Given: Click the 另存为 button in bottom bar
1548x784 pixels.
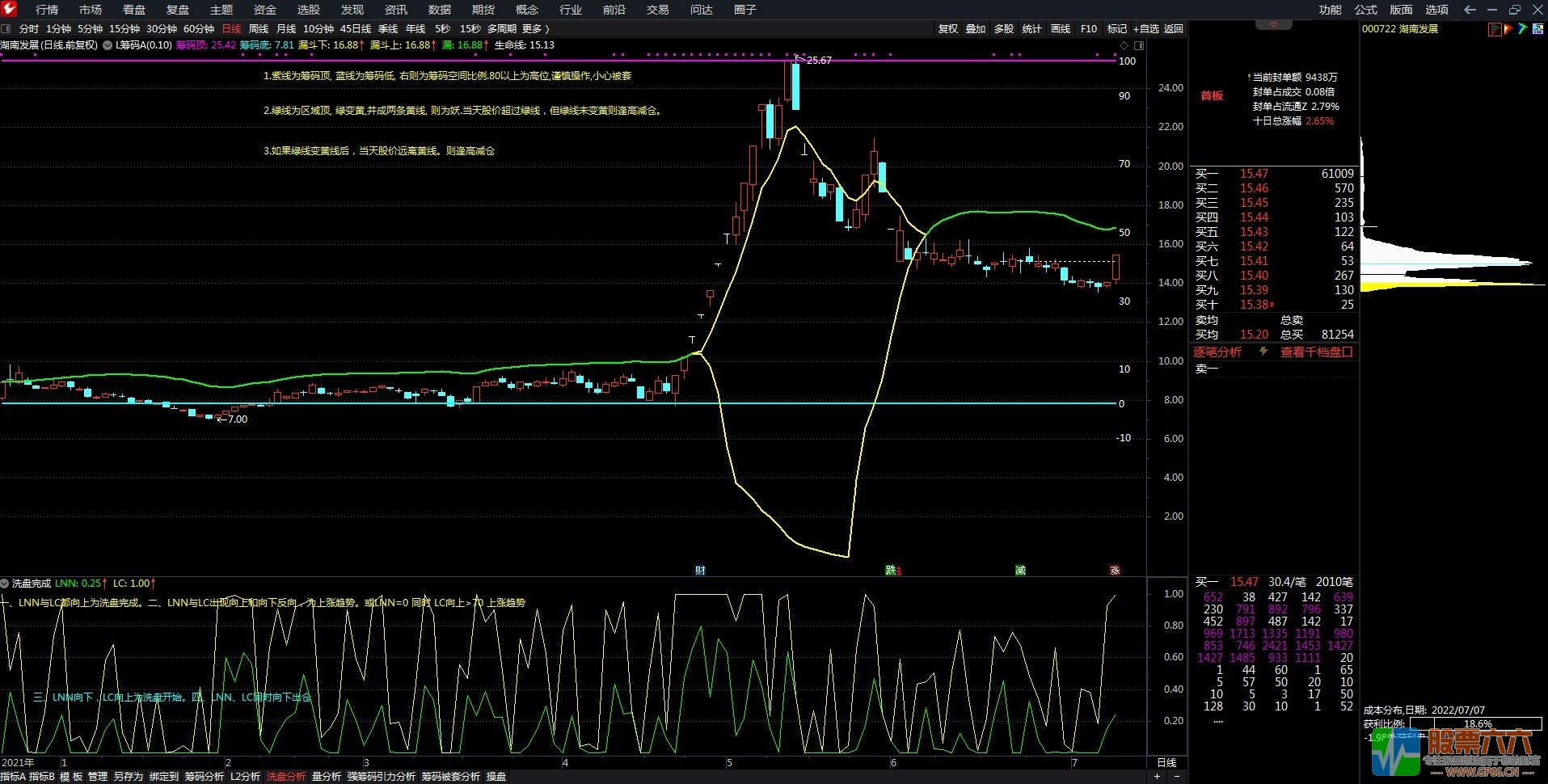Looking at the screenshot, I should [128, 776].
